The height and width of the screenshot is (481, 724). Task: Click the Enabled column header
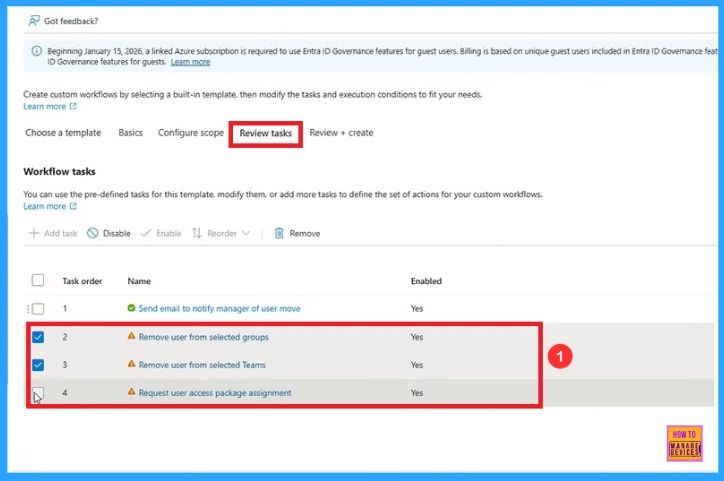426,281
